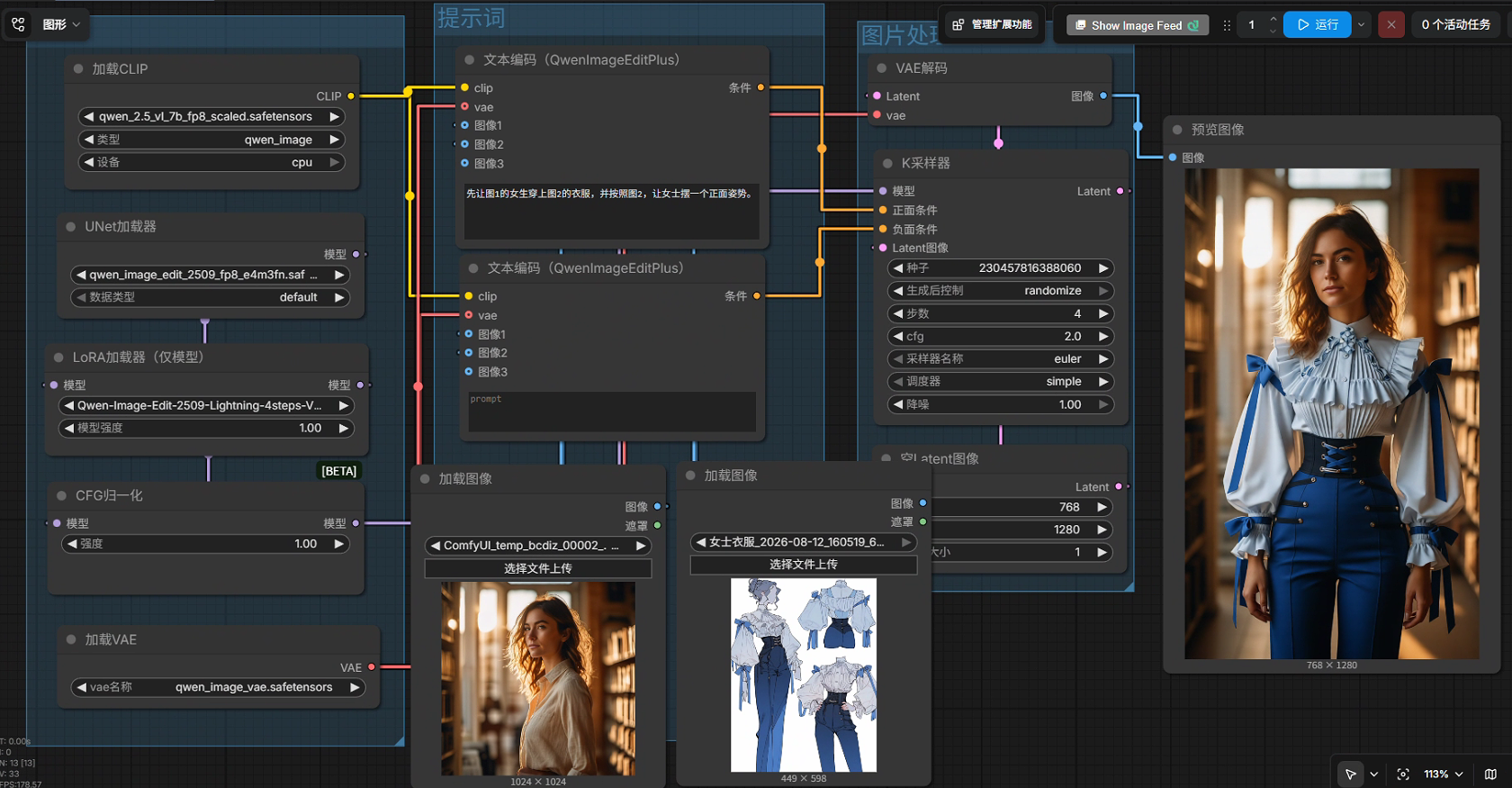Click the empty prompt textbox in second encoder

pyautogui.click(x=612, y=411)
